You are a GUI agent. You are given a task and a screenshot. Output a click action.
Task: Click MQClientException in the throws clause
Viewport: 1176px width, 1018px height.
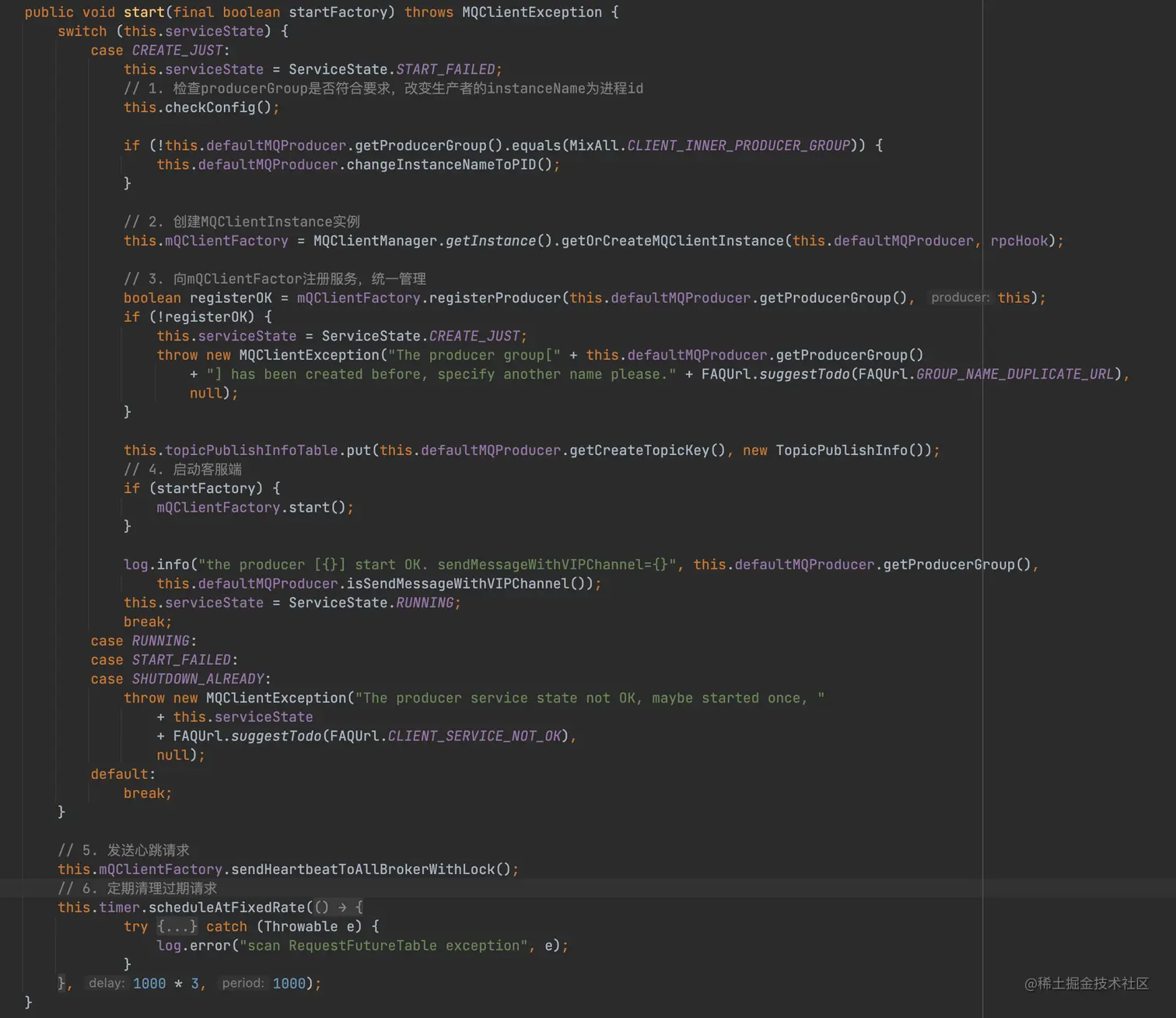(532, 12)
